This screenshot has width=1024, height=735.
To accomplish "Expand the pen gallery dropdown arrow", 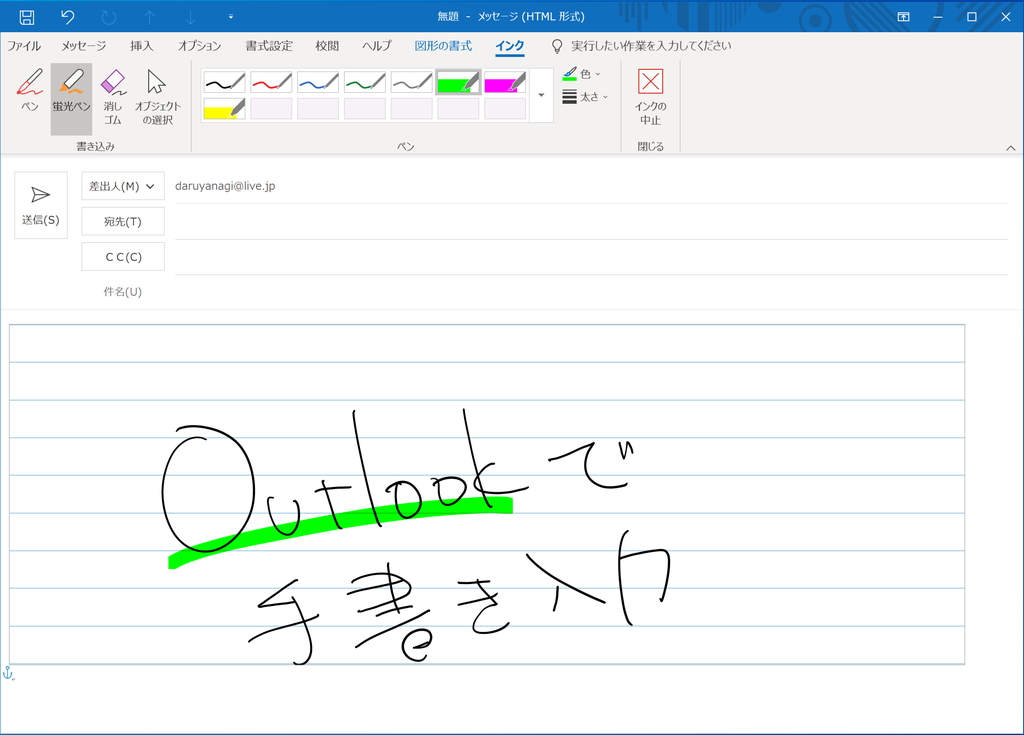I will pyautogui.click(x=541, y=95).
